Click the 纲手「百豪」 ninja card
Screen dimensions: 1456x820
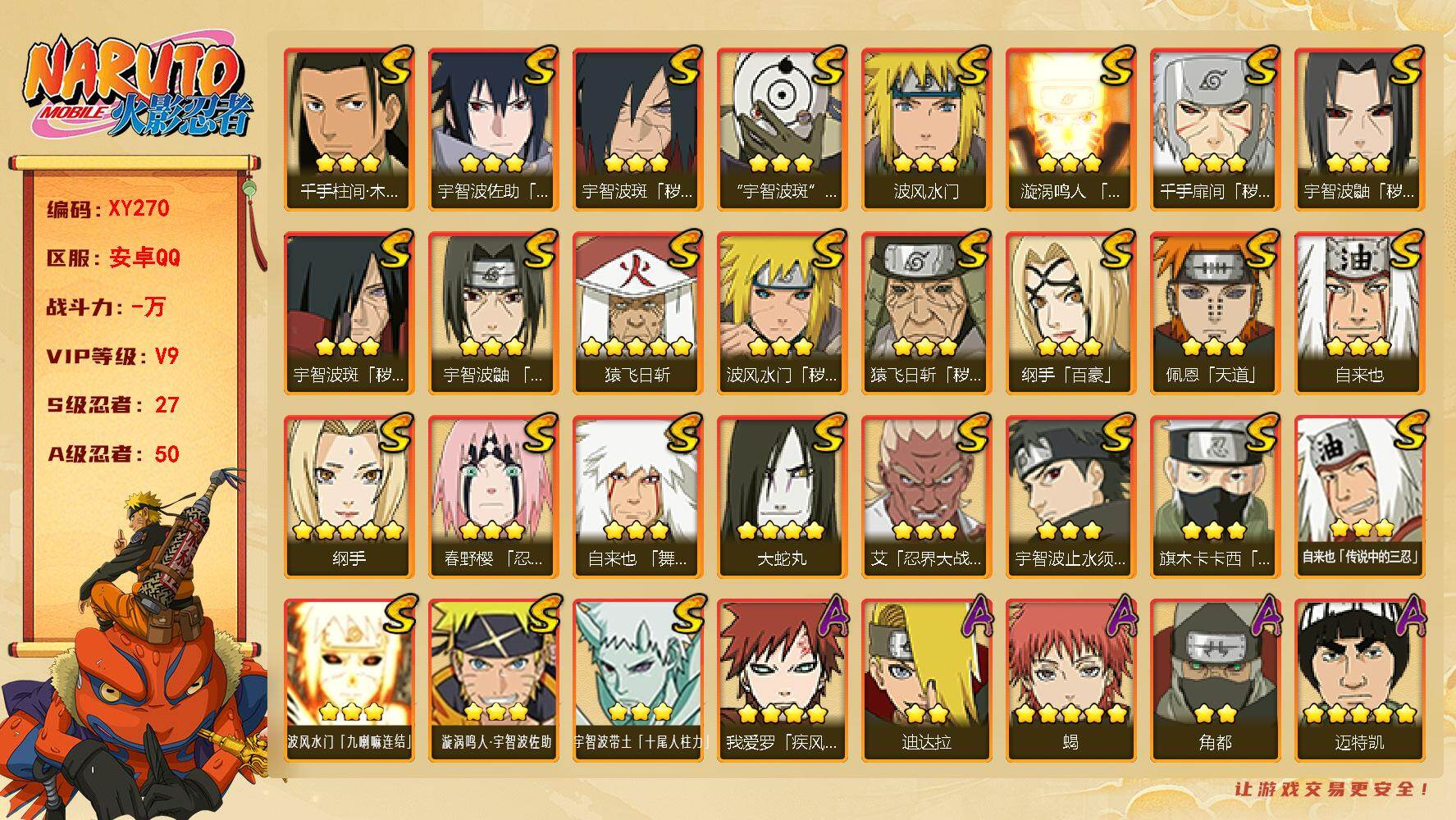[1070, 312]
